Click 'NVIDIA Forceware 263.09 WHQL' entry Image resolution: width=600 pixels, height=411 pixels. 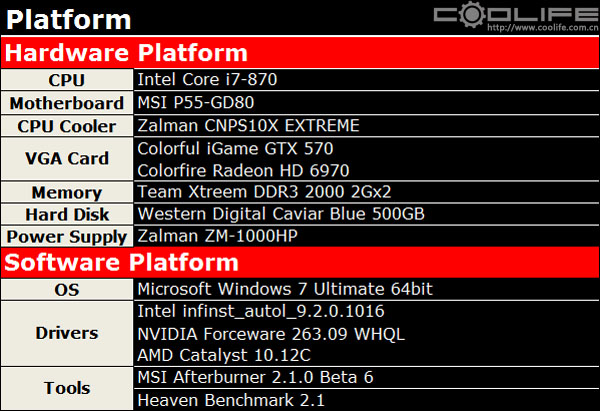click(271, 333)
